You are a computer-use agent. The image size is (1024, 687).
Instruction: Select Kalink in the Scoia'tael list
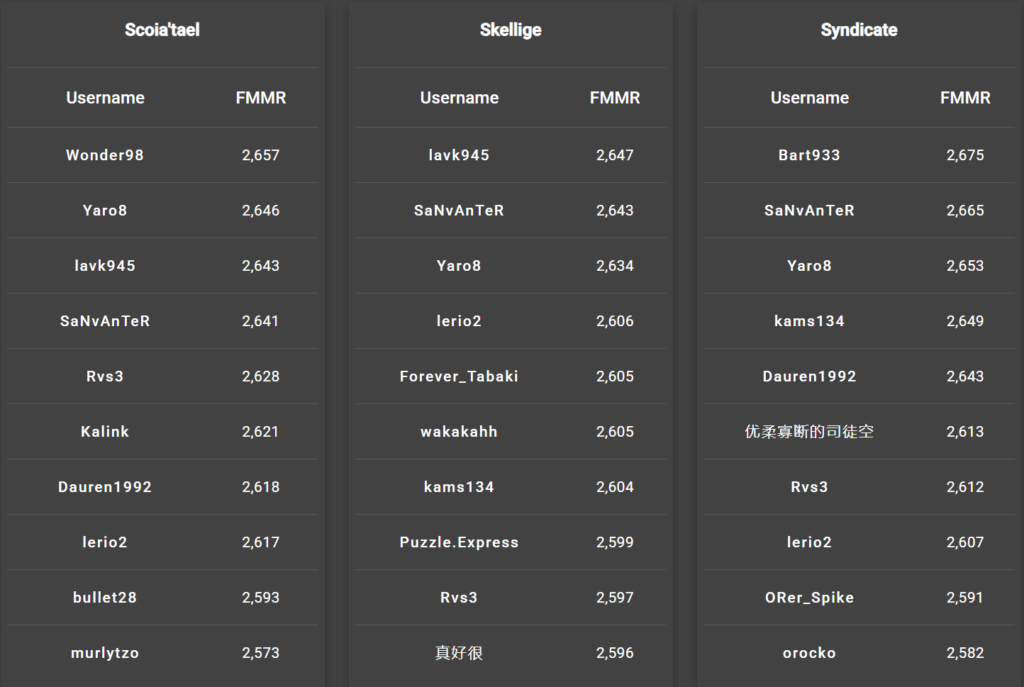[x=105, y=432]
